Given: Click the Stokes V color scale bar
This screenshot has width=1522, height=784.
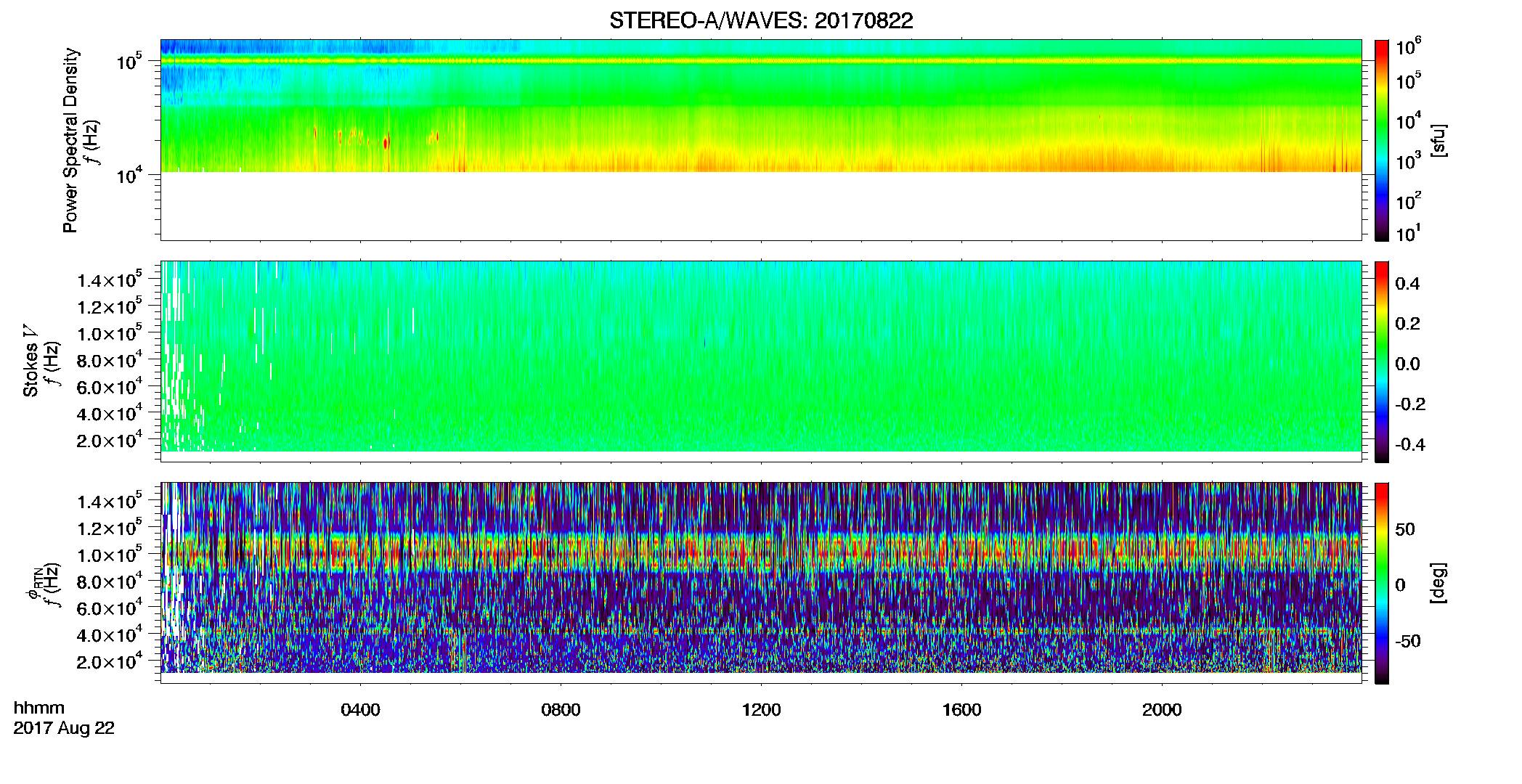Looking at the screenshot, I should click(x=1381, y=362).
